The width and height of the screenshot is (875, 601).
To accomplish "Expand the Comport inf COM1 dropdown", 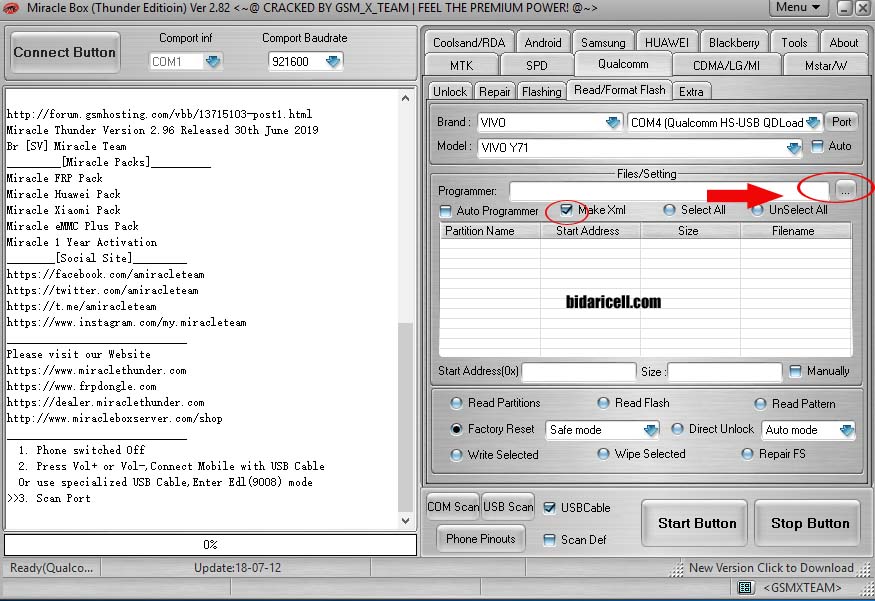I will click(213, 61).
